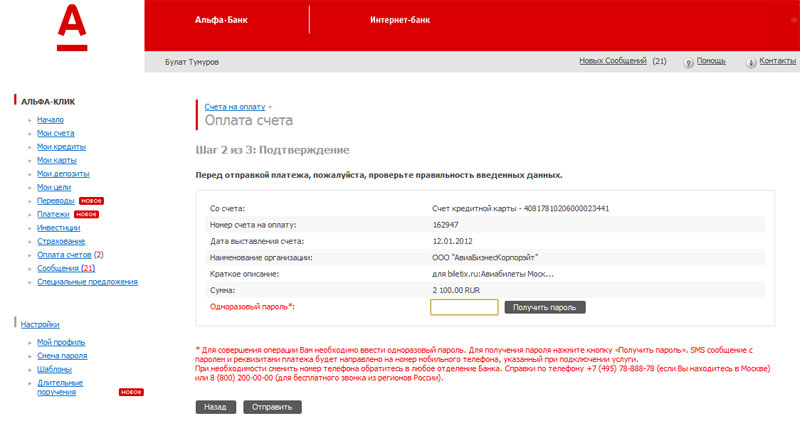The width and height of the screenshot is (800, 421).
Task: Click the biletix.ru description text
Action: coord(493,274)
